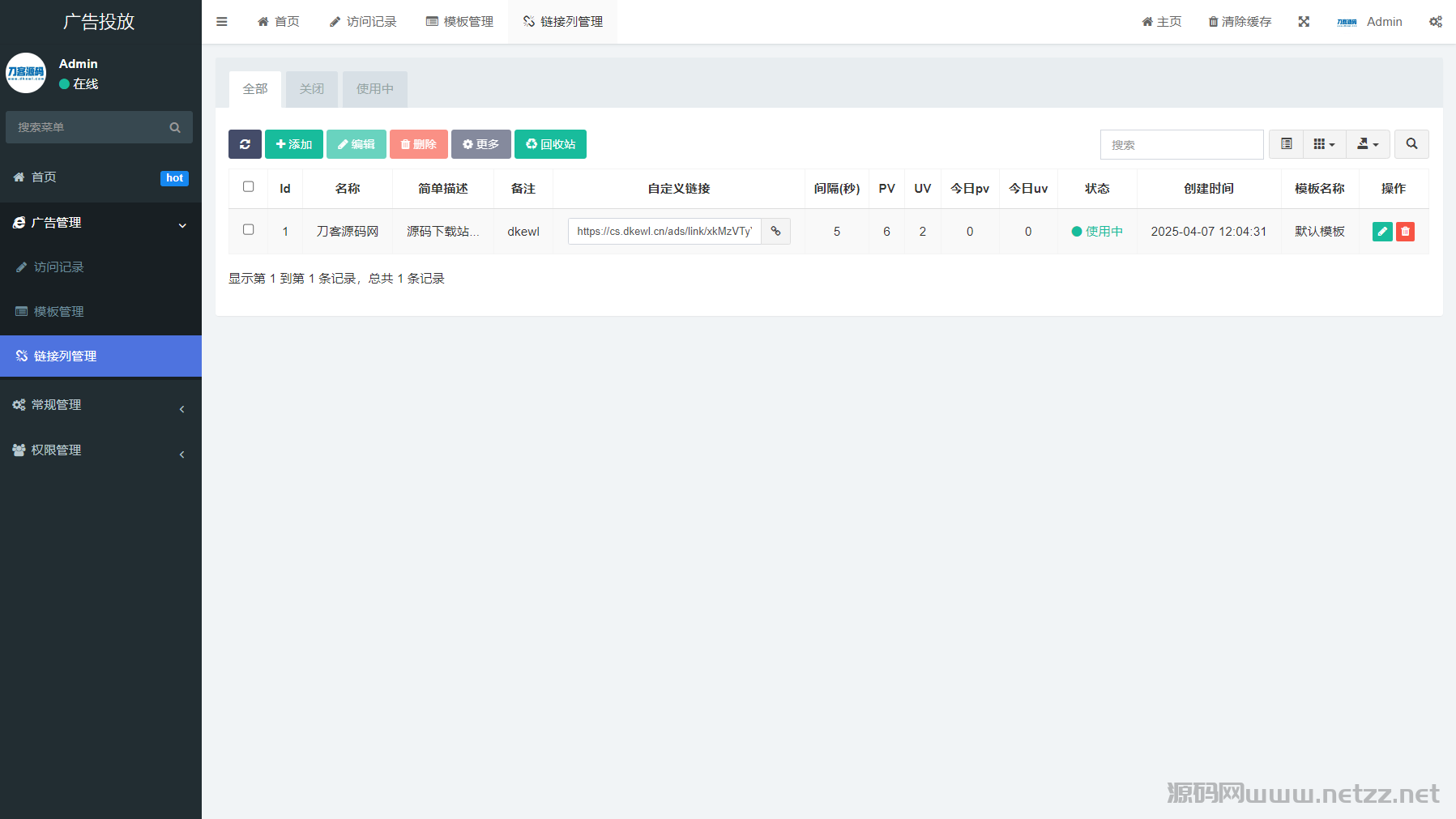
Task: Click the search magnifier button beside table tools
Action: pos(1411,144)
